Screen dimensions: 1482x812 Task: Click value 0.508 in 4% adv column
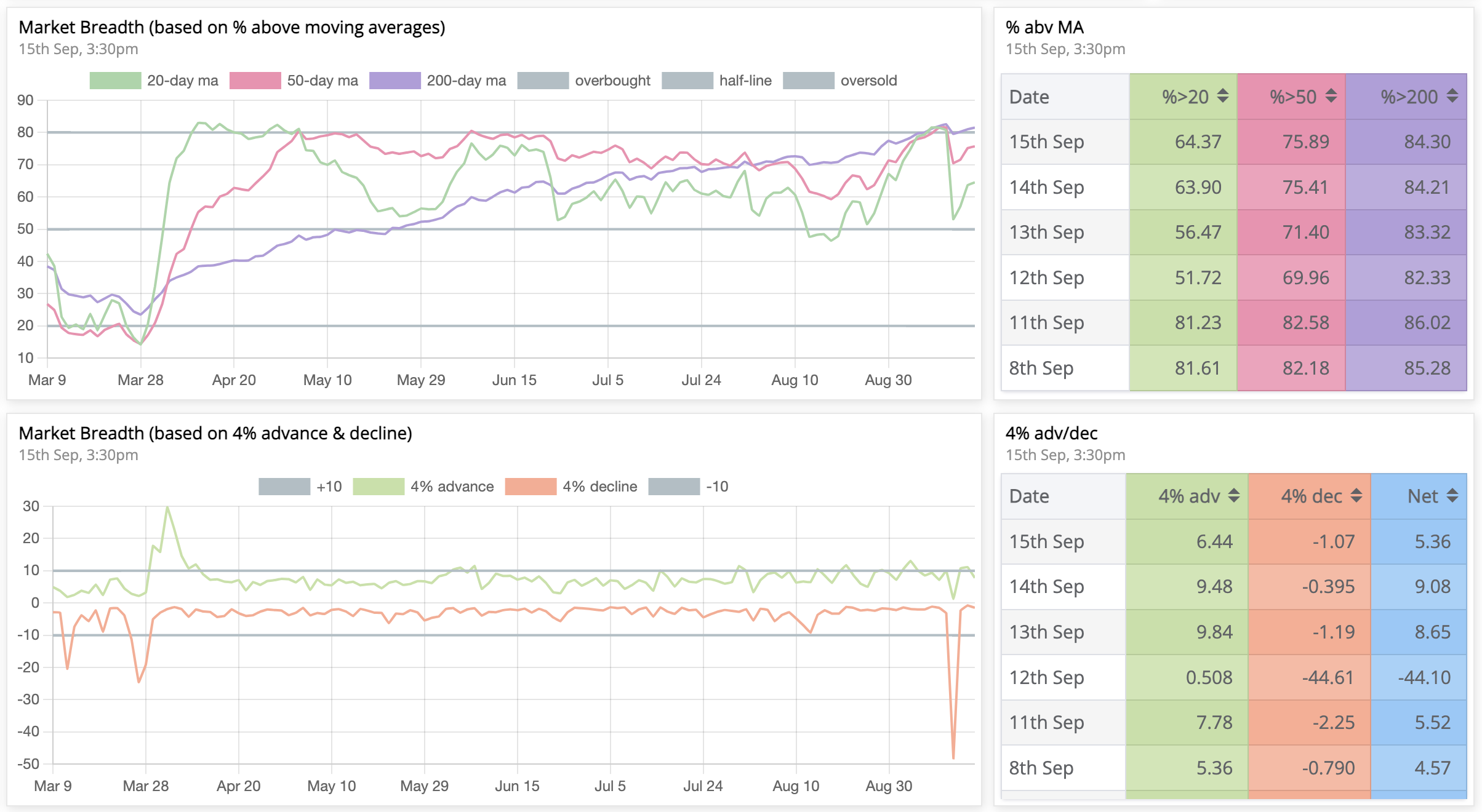click(1209, 677)
